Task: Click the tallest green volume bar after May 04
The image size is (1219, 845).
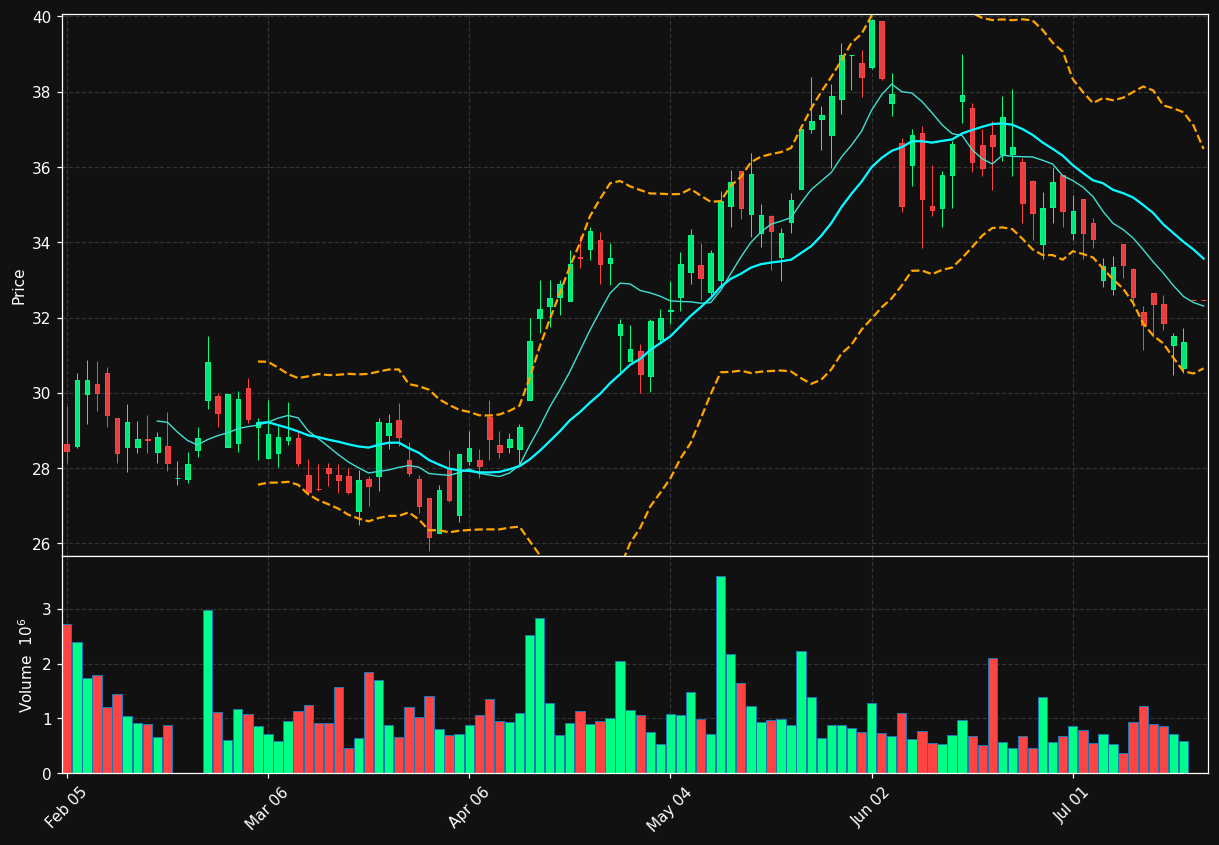Action: click(x=720, y=675)
